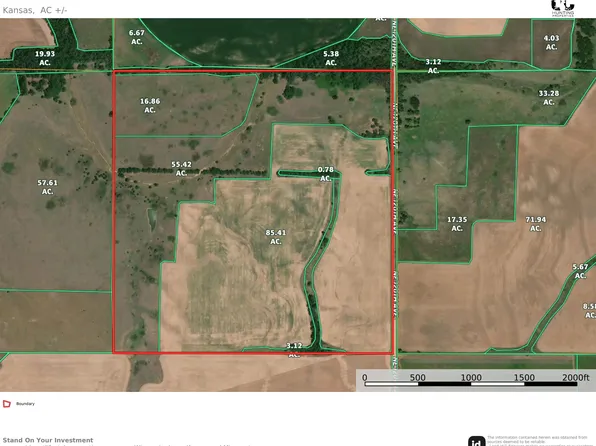Click the '5.38 AC.' parcel label

331,58
